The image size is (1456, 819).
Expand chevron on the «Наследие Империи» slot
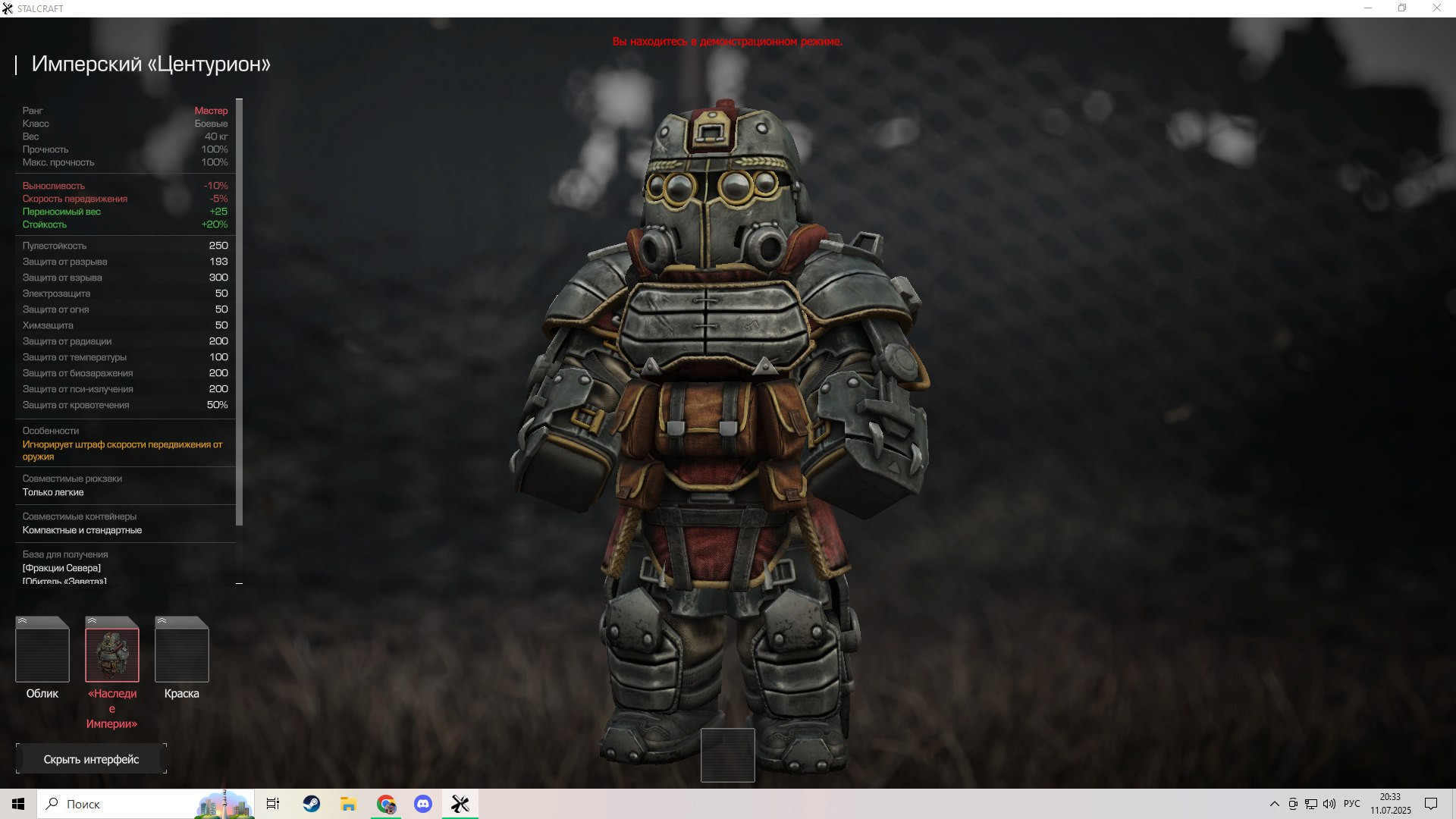pos(93,620)
